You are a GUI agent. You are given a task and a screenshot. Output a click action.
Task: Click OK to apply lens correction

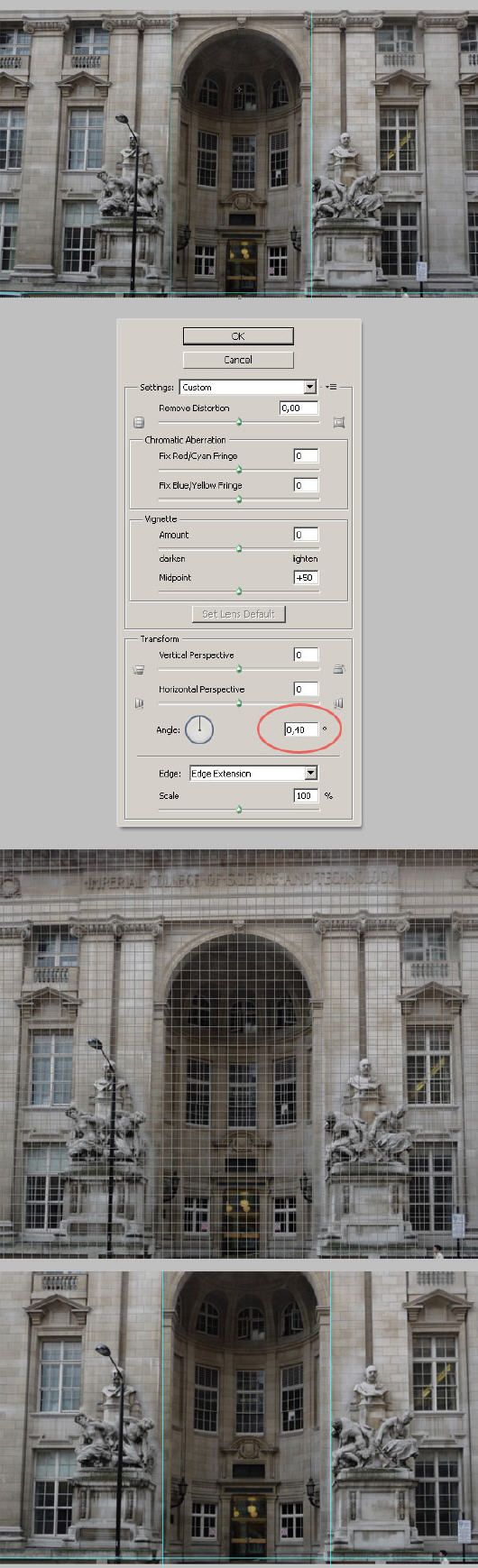coord(238,335)
